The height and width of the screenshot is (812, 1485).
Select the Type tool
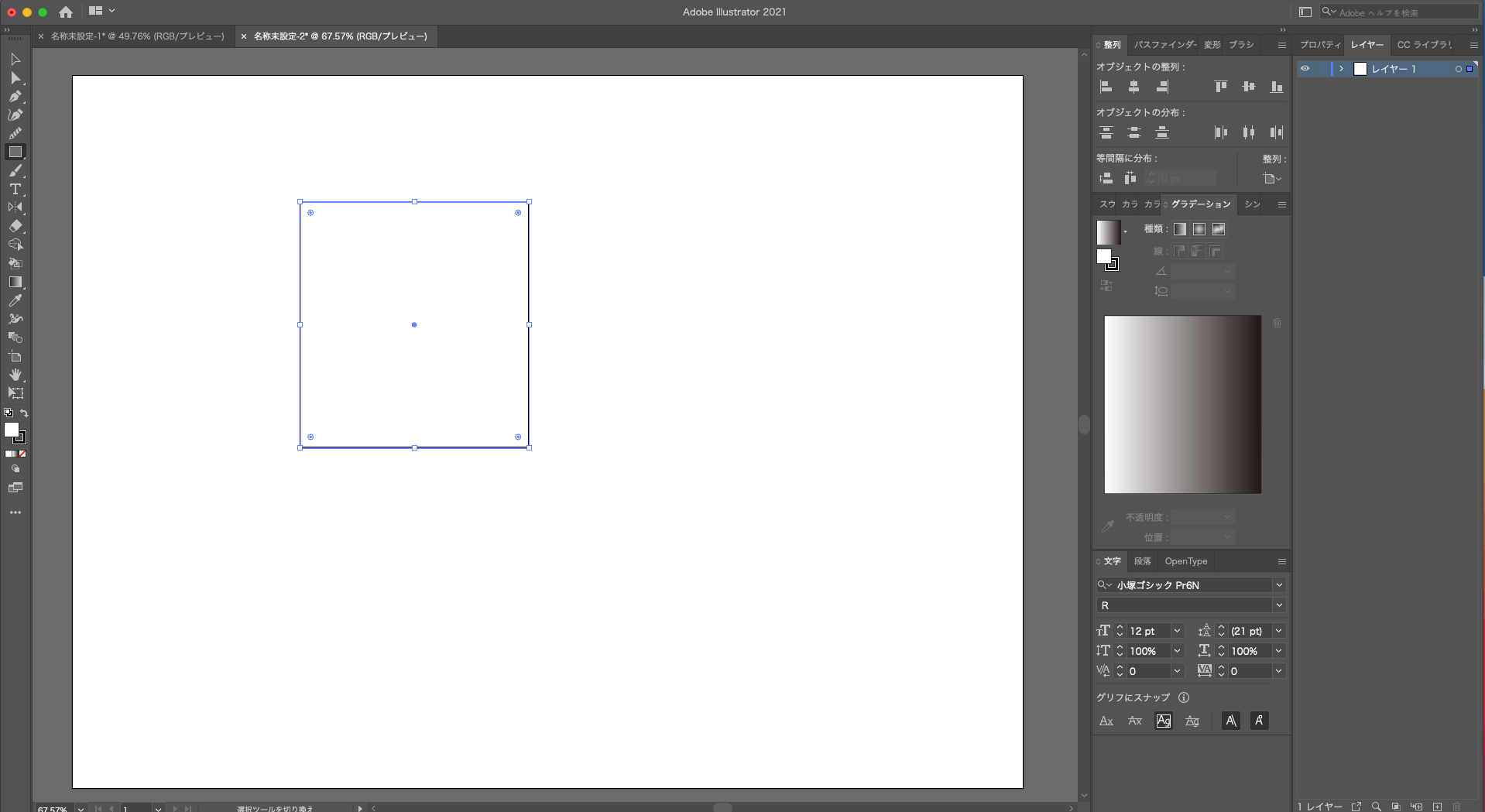tap(15, 190)
